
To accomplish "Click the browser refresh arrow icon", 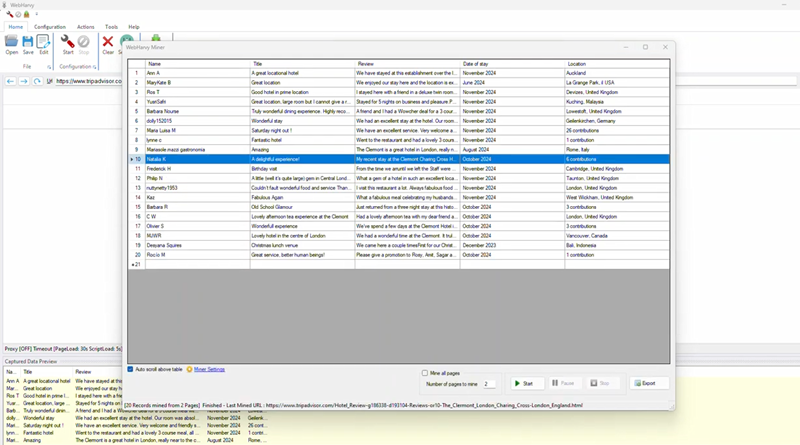I will pyautogui.click(x=37, y=81).
